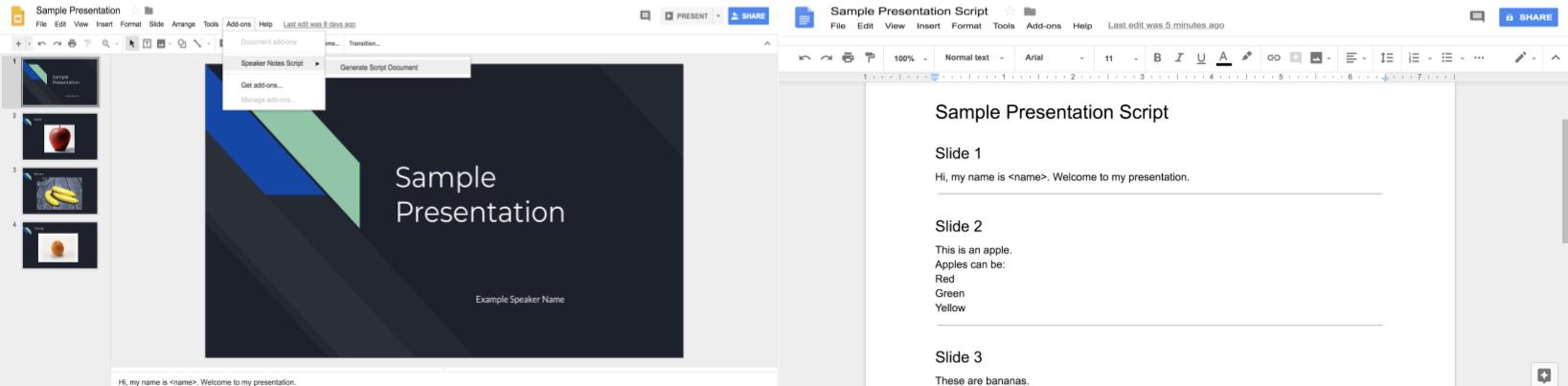1568x386 pixels.
Task: Select slide 4 orange thumbnail
Action: tap(59, 246)
